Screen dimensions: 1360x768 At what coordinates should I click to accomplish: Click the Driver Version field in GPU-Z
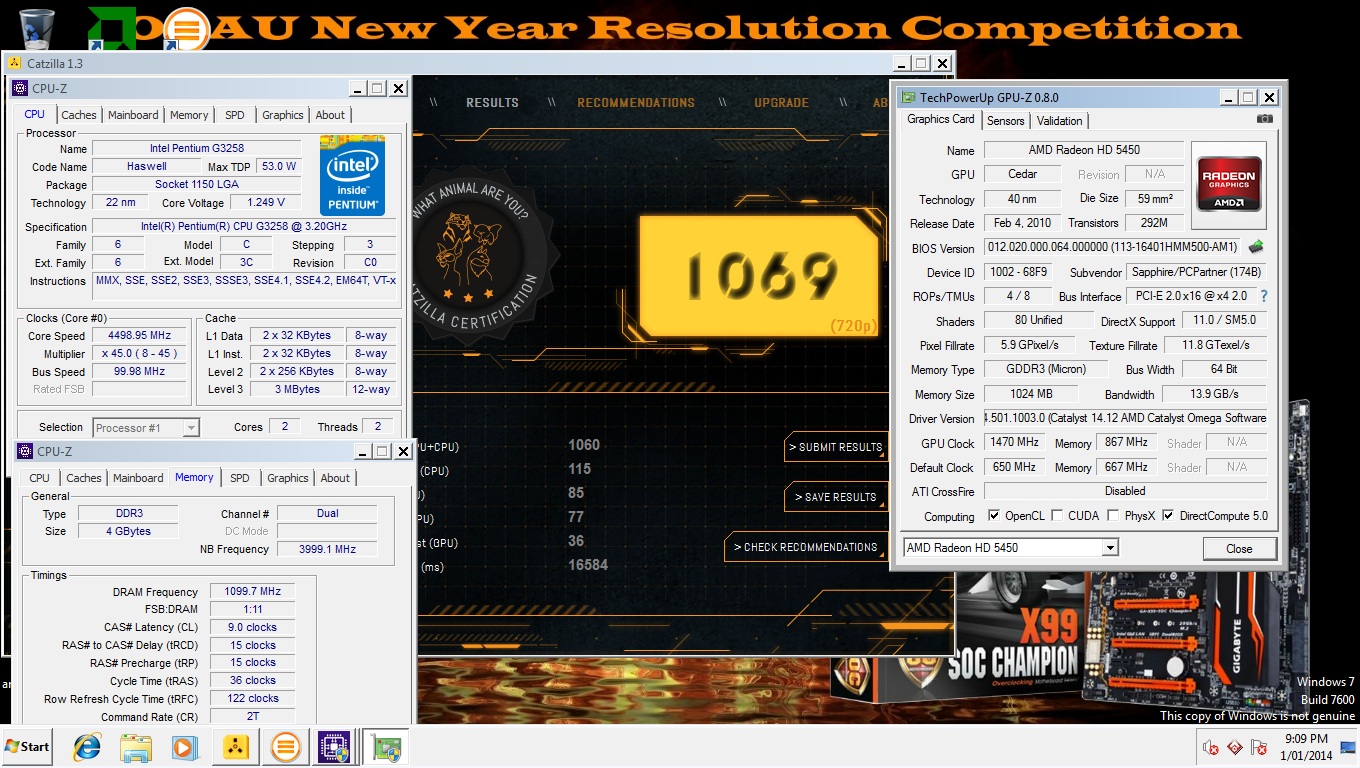pos(1125,418)
